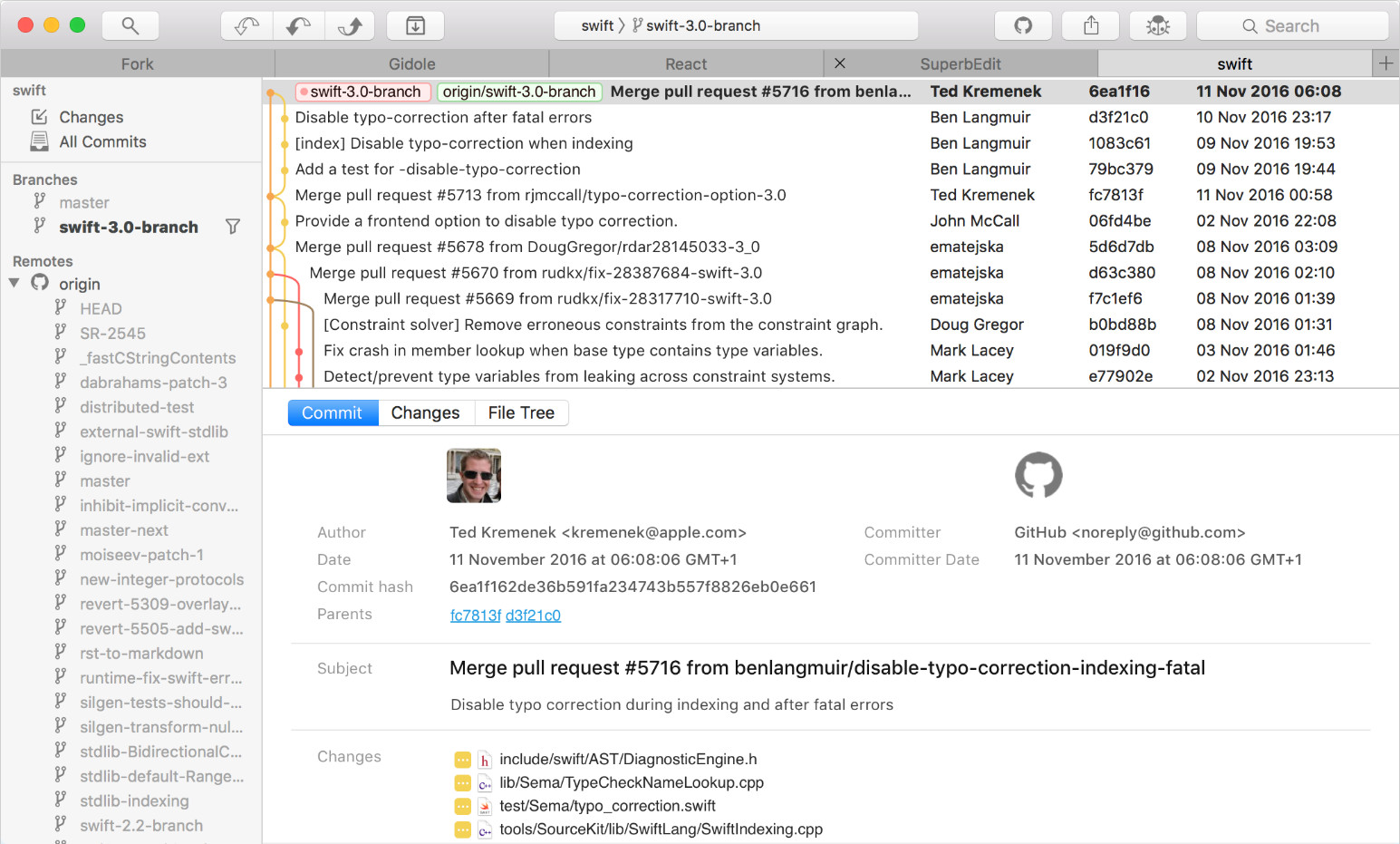This screenshot has height=844, width=1400.
Task: Click the file icon for typo_correction.swift
Action: (x=485, y=807)
